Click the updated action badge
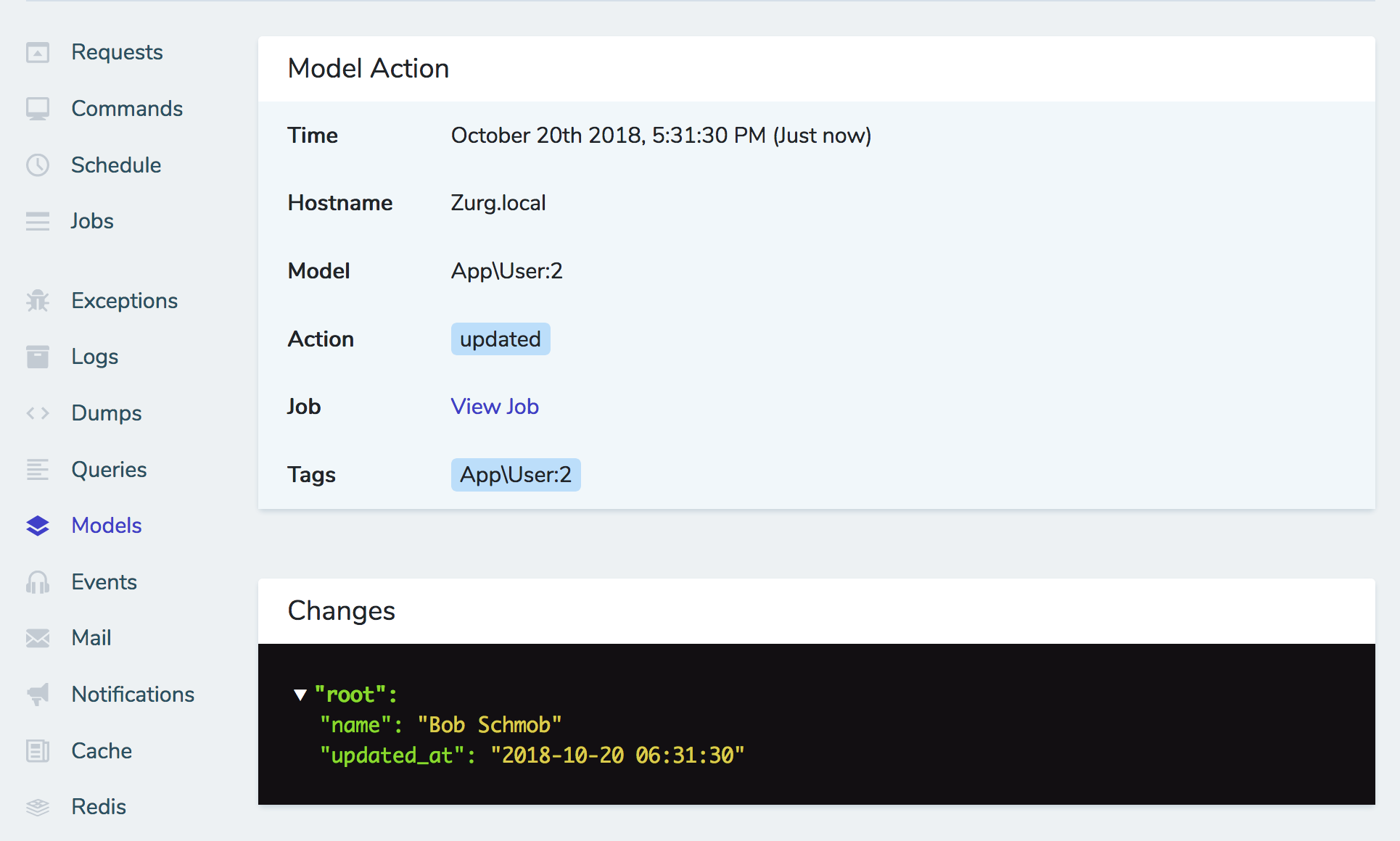 point(500,339)
